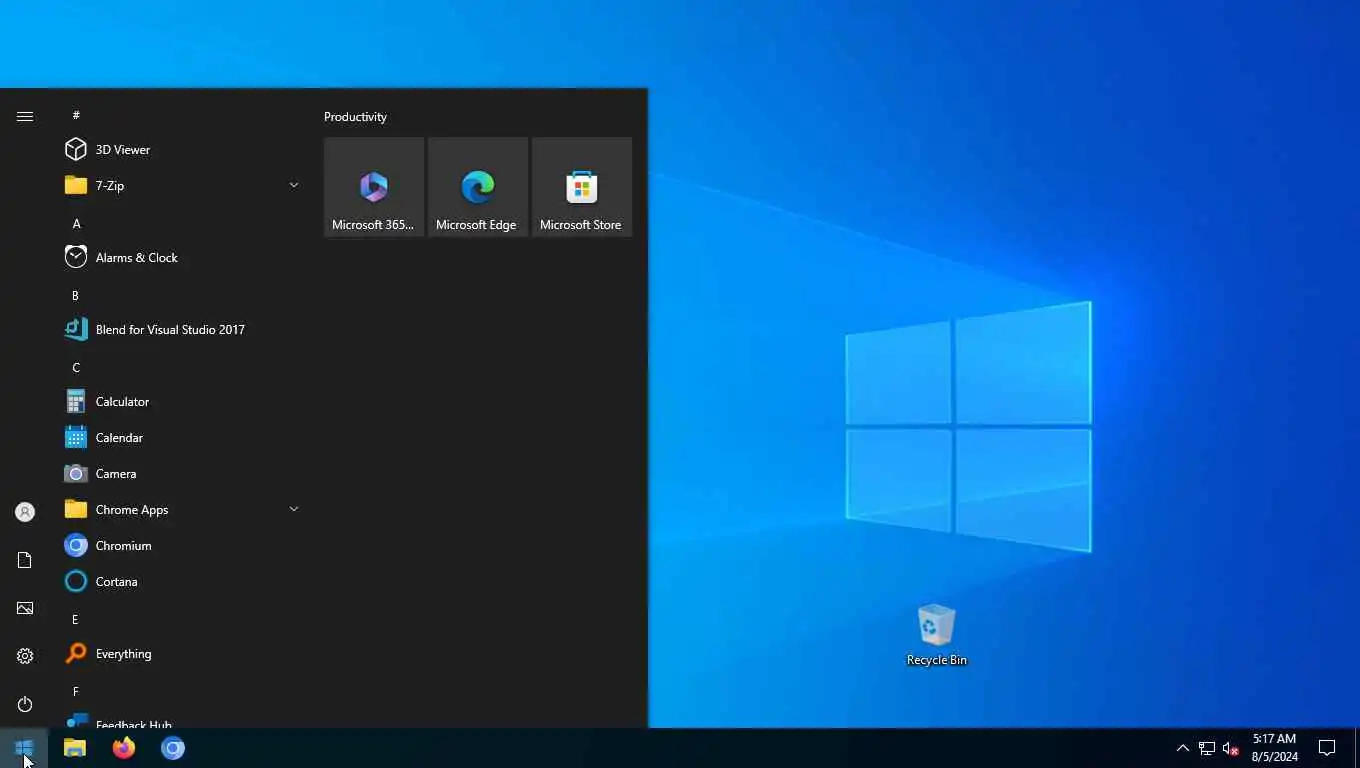
Task: Click the Windows Start button
Action: tap(24, 748)
